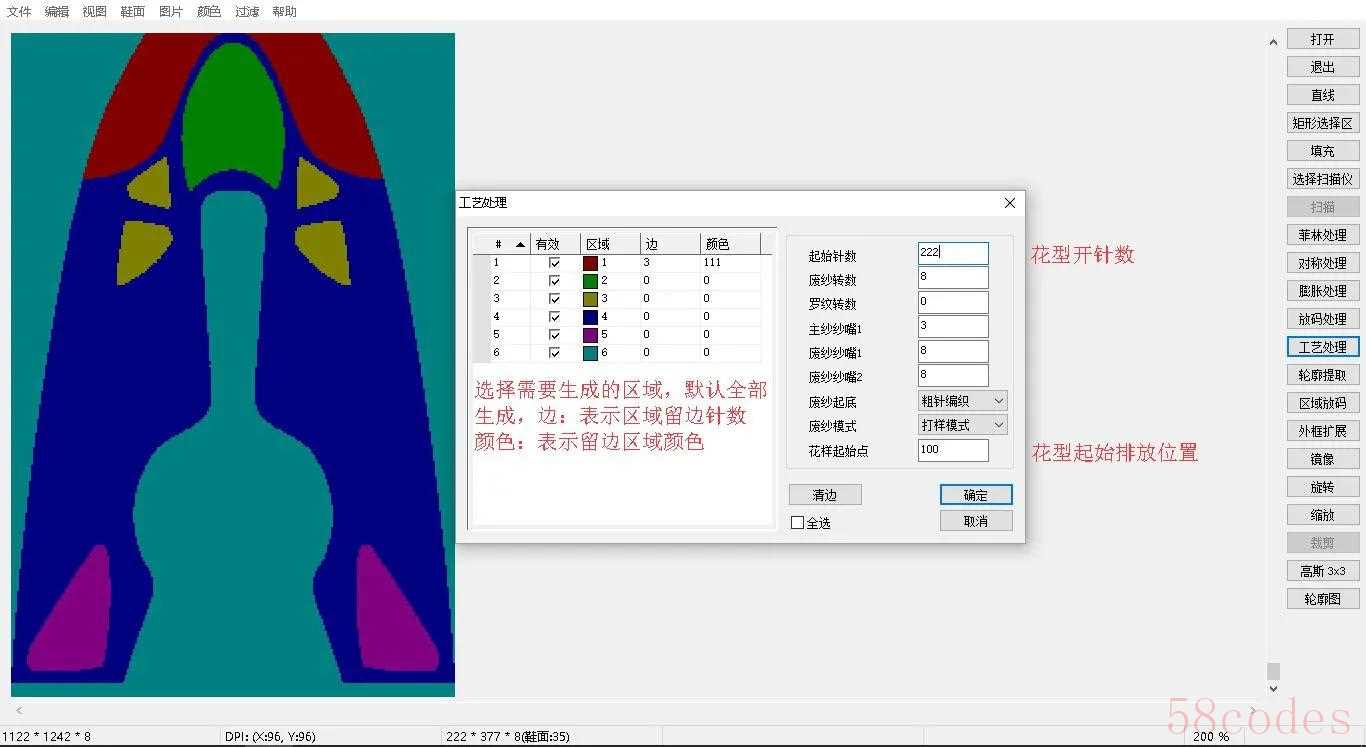Click the green swatch for region 2
The image size is (1366, 747).
point(590,281)
